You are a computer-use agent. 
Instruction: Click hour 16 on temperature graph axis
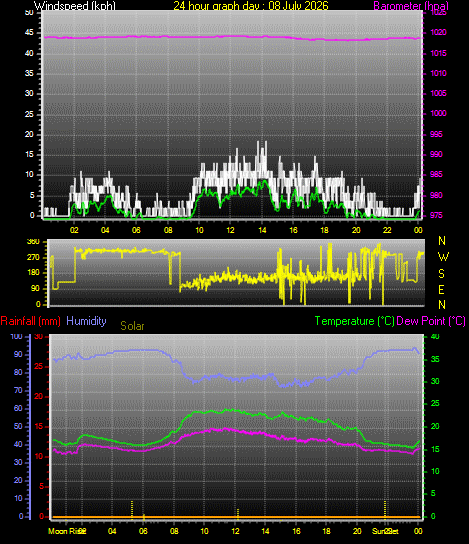pos(296,531)
